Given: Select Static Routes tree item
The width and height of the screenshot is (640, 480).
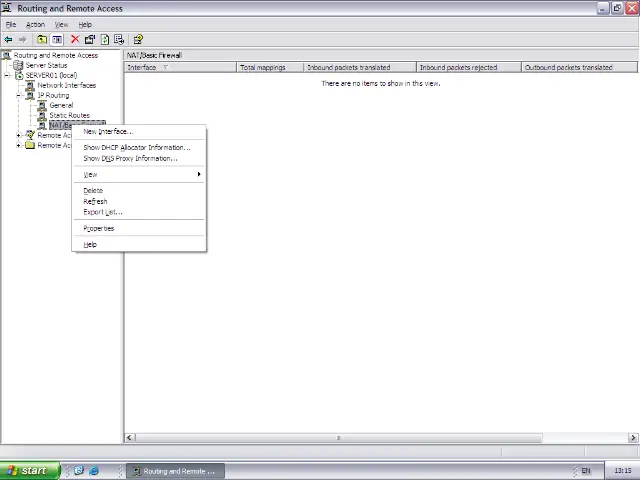Looking at the screenshot, I should pyautogui.click(x=69, y=115).
